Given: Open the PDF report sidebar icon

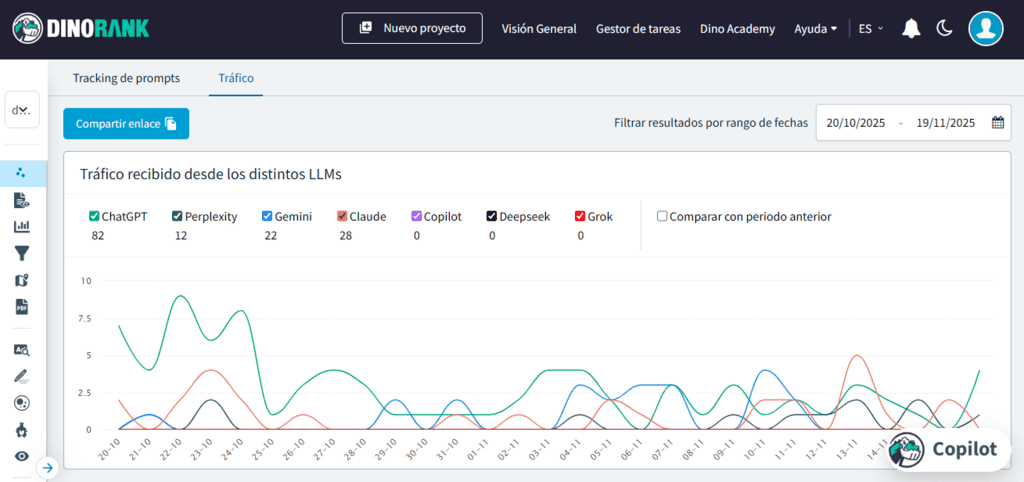Looking at the screenshot, I should coord(22,306).
